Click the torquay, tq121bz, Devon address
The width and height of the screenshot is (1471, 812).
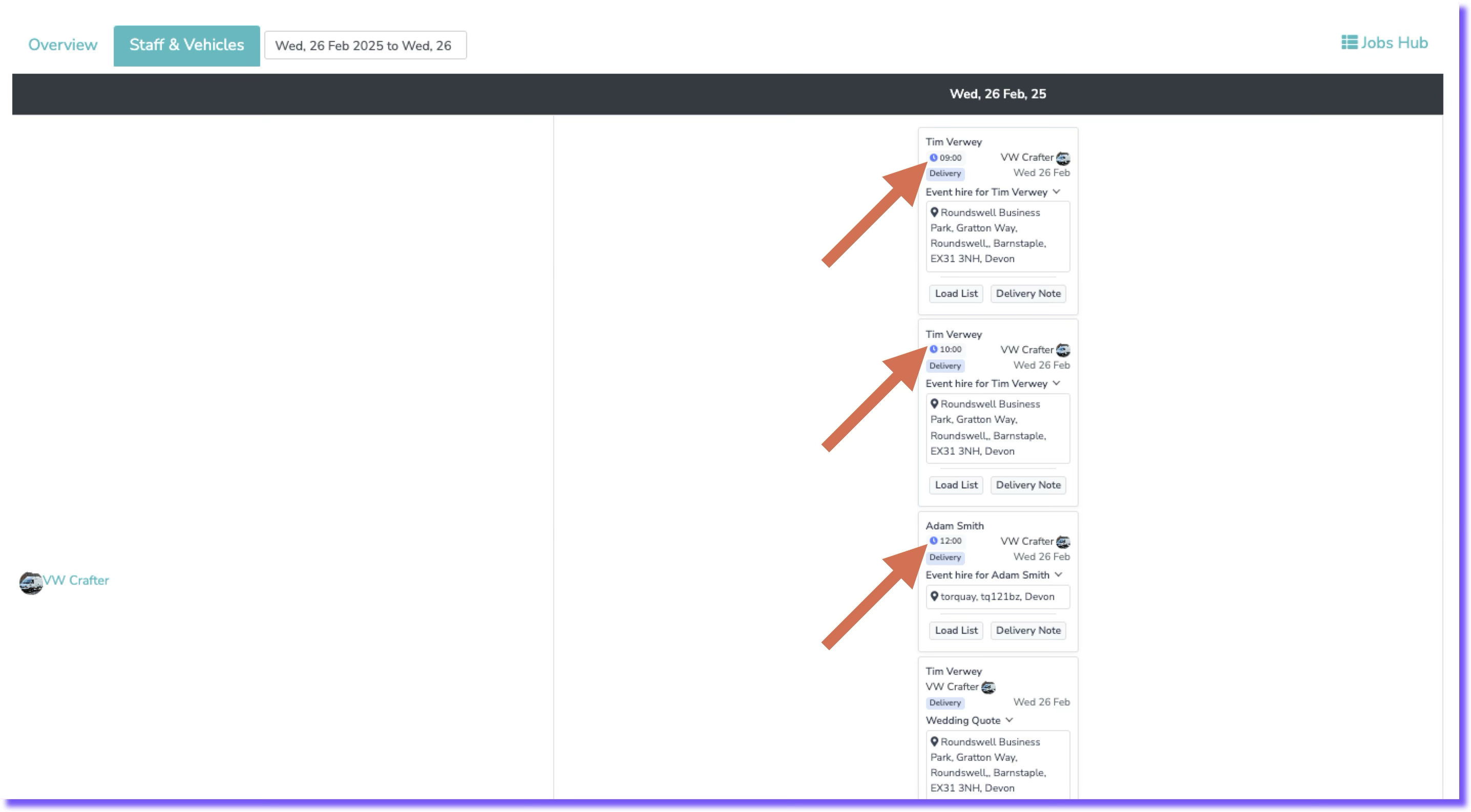point(997,597)
